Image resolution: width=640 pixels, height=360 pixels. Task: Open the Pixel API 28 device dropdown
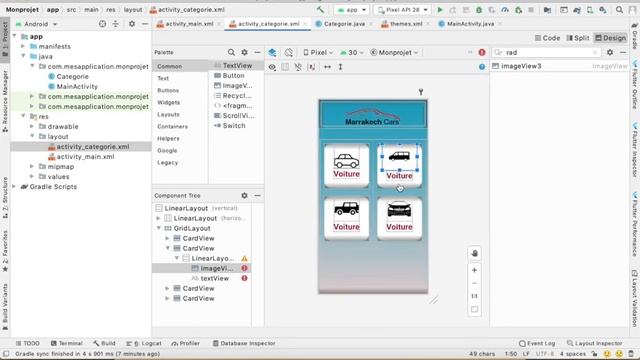[x=402, y=9]
